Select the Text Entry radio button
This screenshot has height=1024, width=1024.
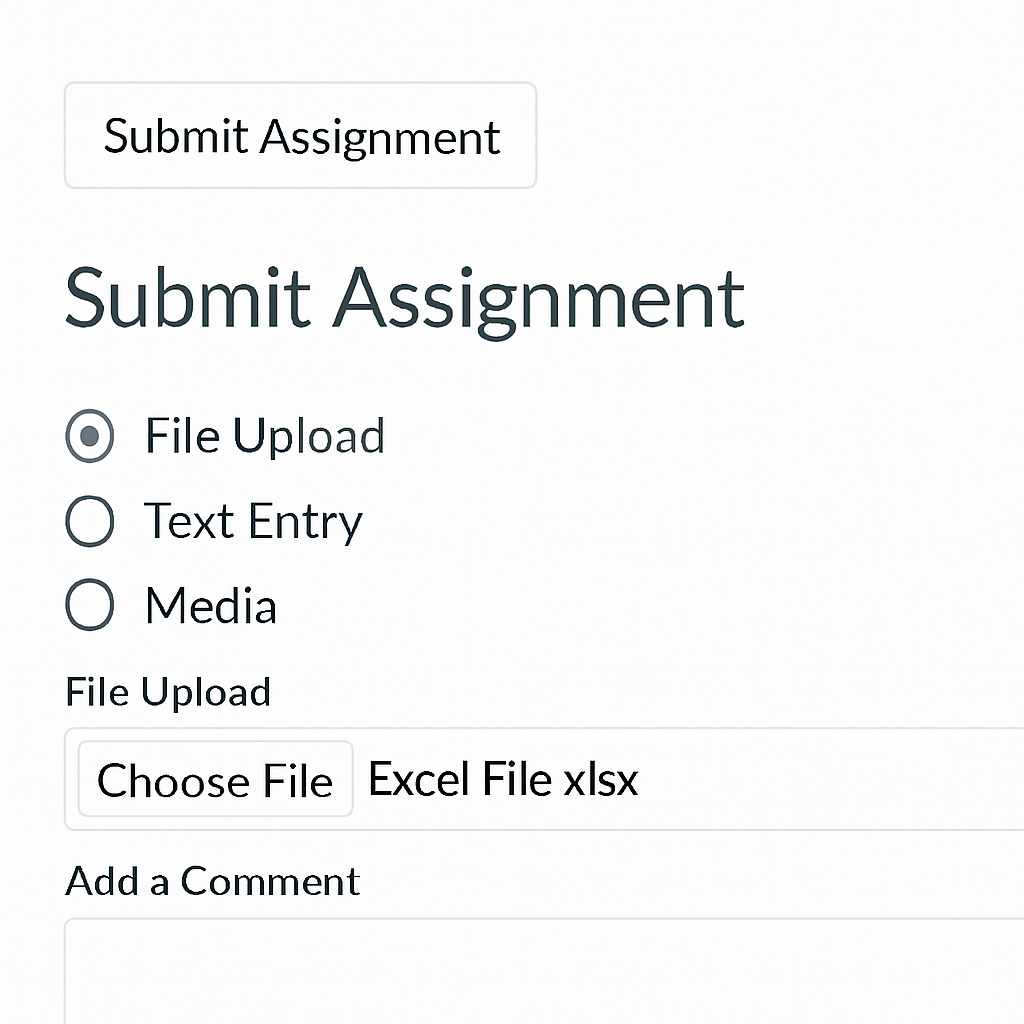tap(90, 522)
